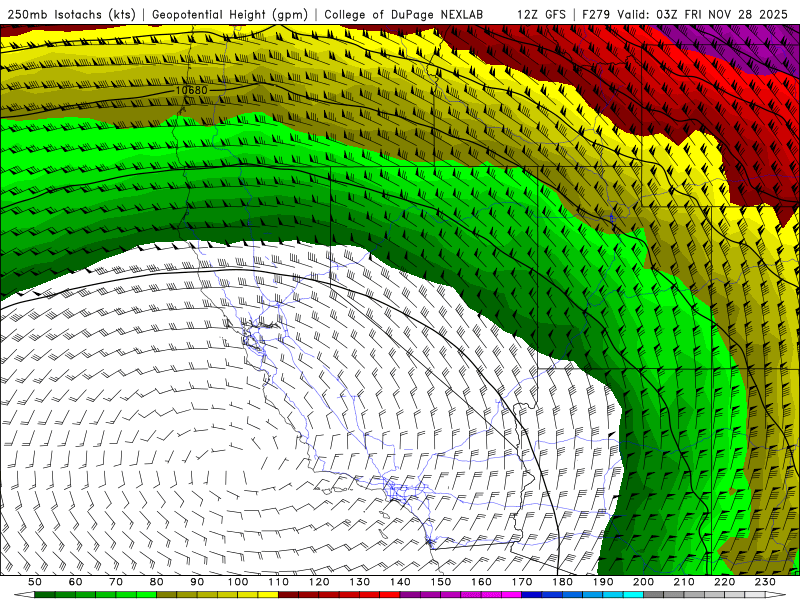Click the 200 label on the speed scale
The image size is (800, 600).
[x=643, y=582]
